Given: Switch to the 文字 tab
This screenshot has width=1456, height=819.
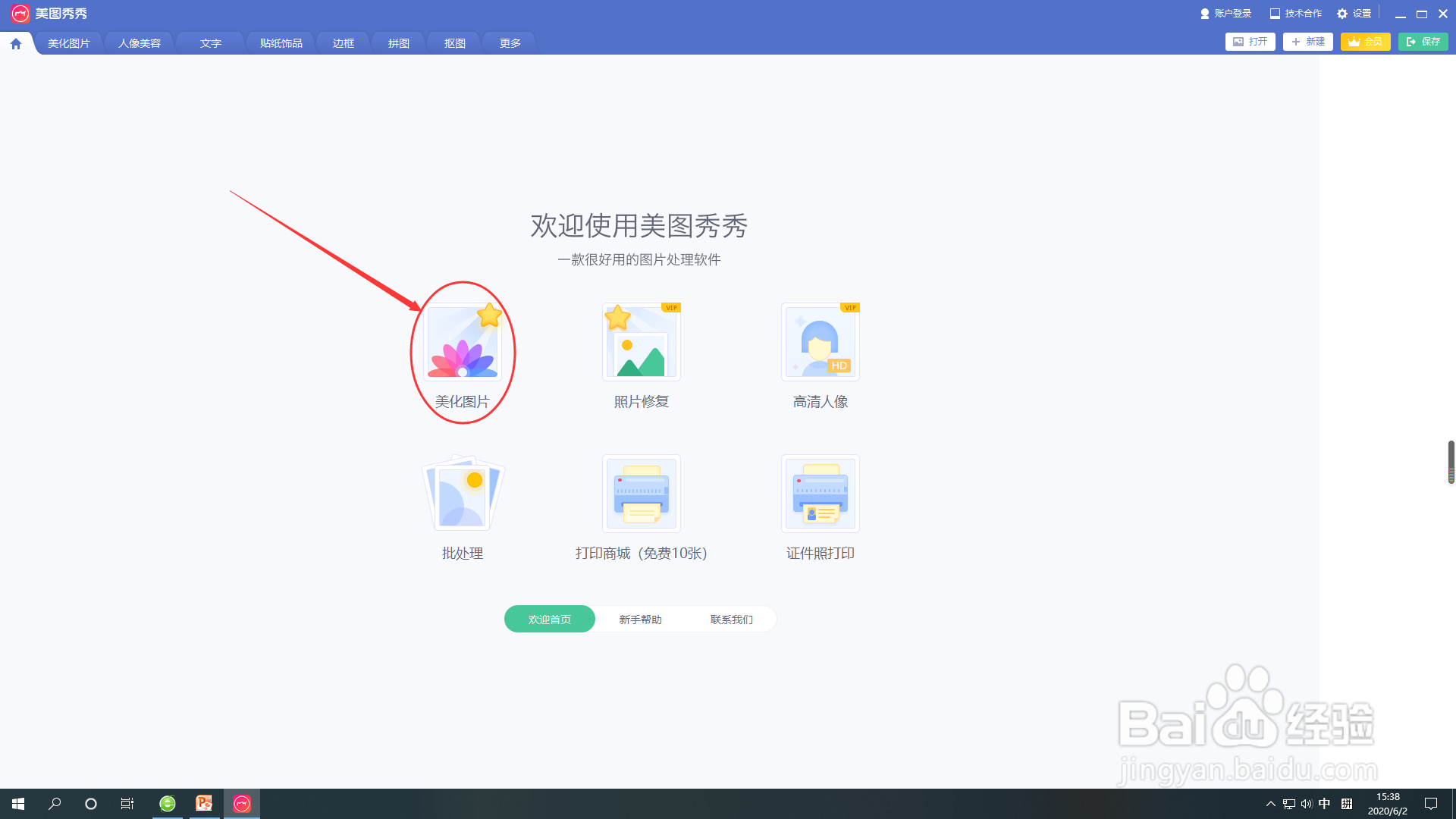Looking at the screenshot, I should point(211,43).
